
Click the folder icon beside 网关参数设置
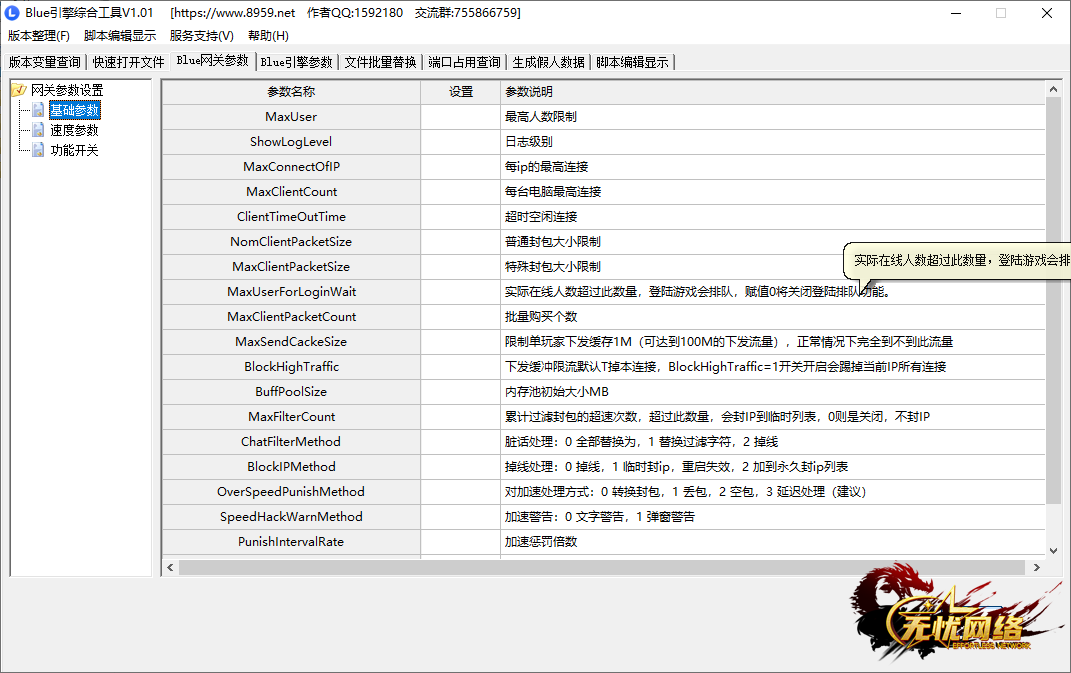point(19,90)
